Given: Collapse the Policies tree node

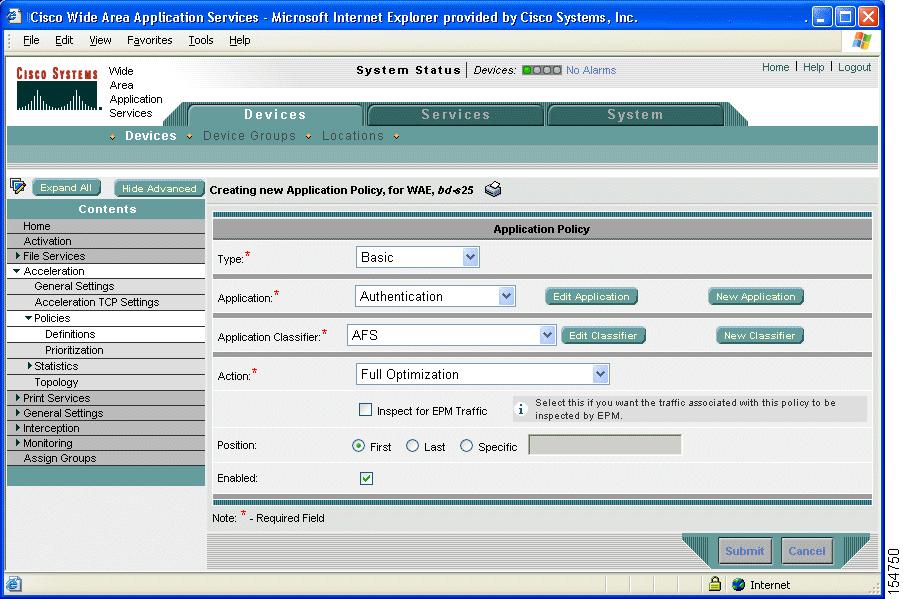Looking at the screenshot, I should 28,318.
